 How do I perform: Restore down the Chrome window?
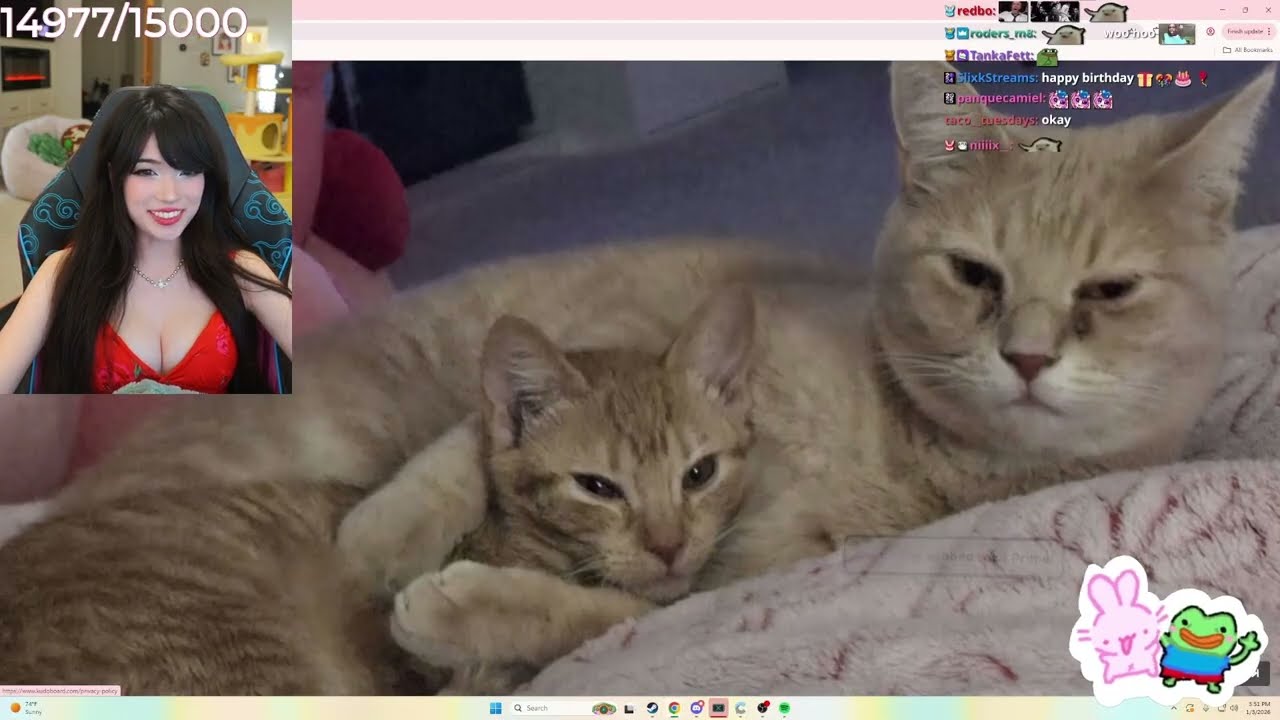[x=1245, y=9]
